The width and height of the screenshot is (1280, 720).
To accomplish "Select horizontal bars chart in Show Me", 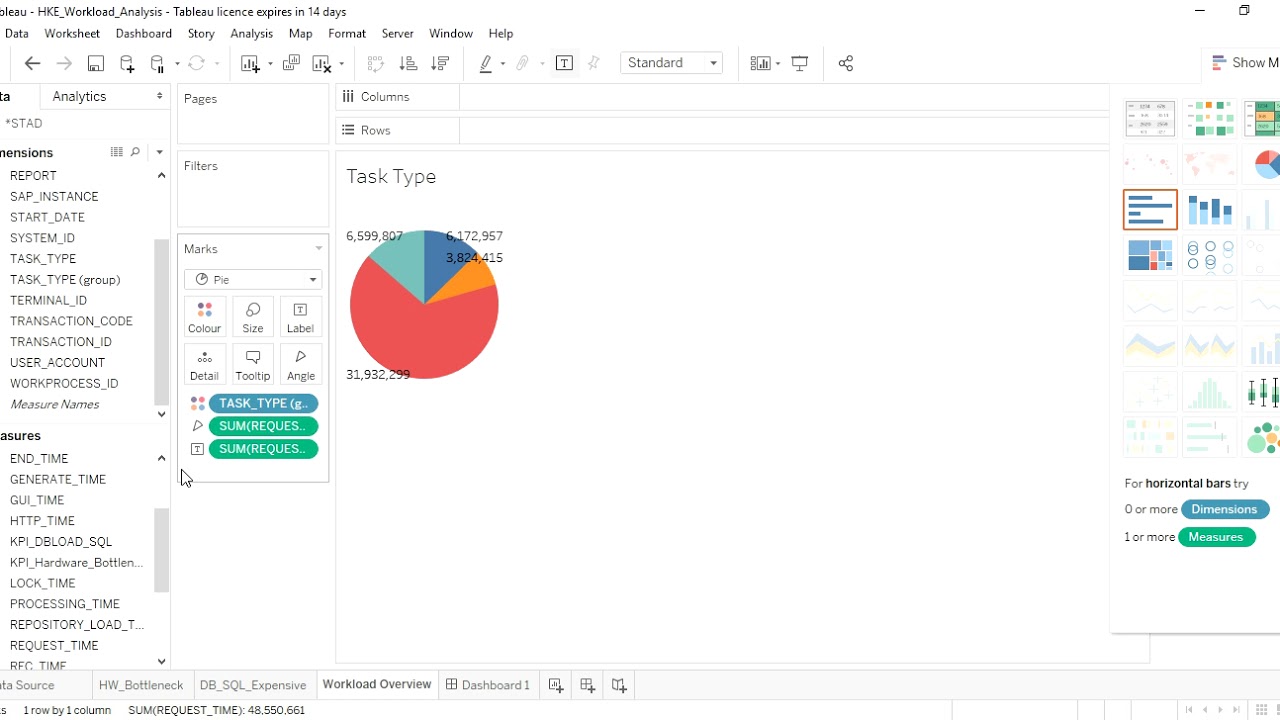I will click(x=1150, y=210).
